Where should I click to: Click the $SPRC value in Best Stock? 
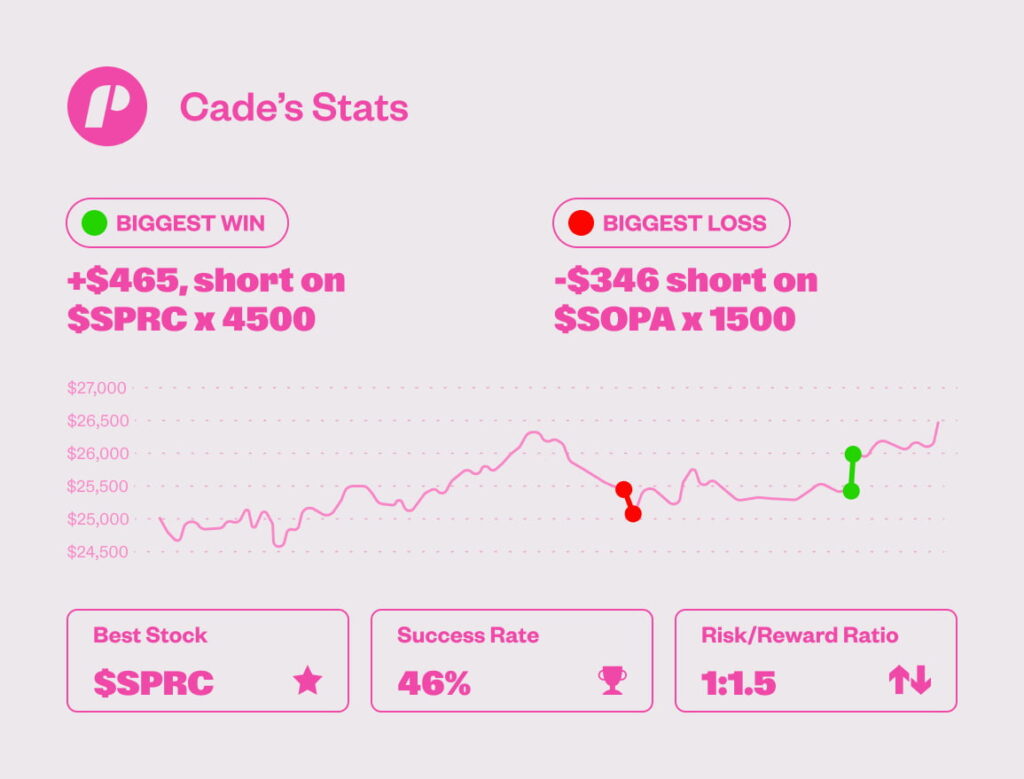tap(153, 682)
